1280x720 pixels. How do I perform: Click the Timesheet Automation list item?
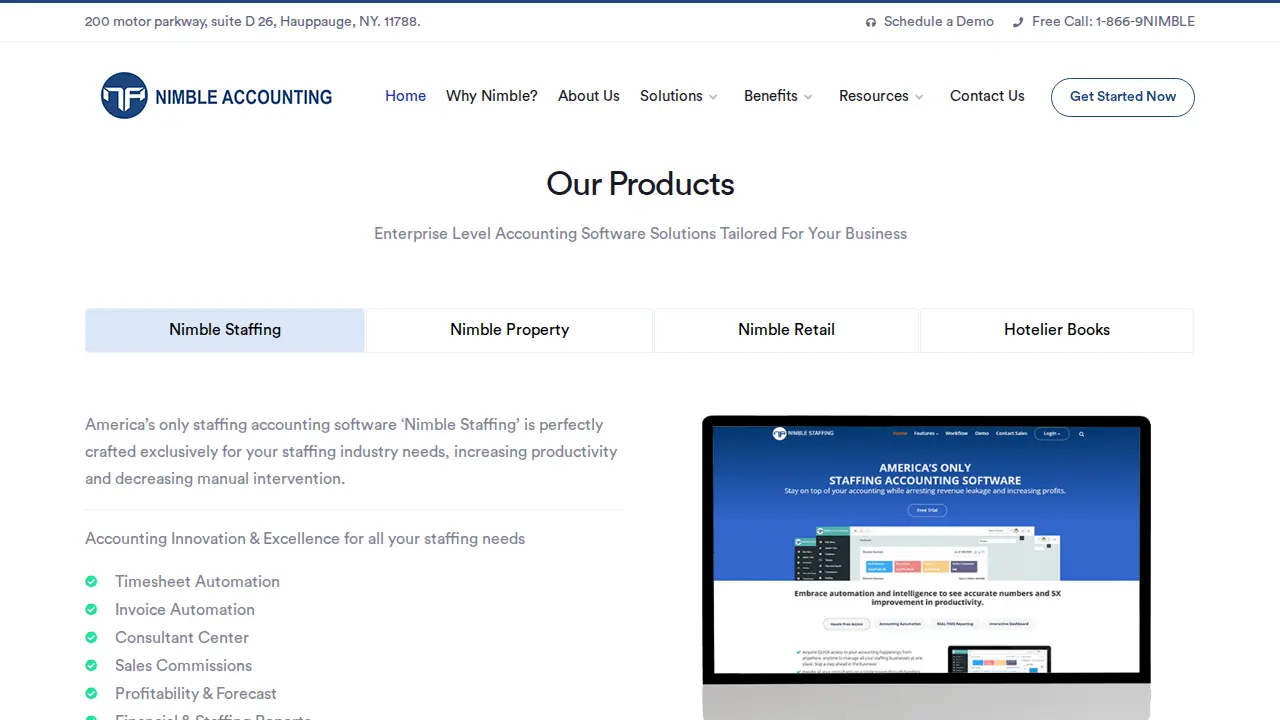197,581
